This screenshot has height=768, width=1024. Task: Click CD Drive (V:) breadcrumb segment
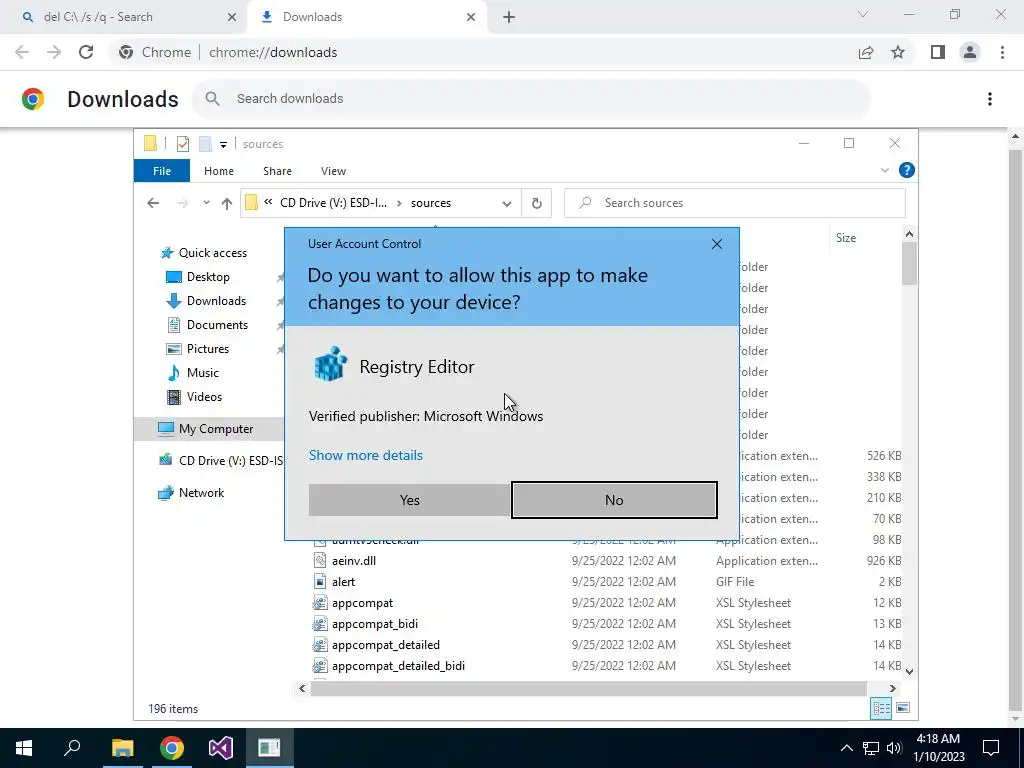(x=333, y=203)
